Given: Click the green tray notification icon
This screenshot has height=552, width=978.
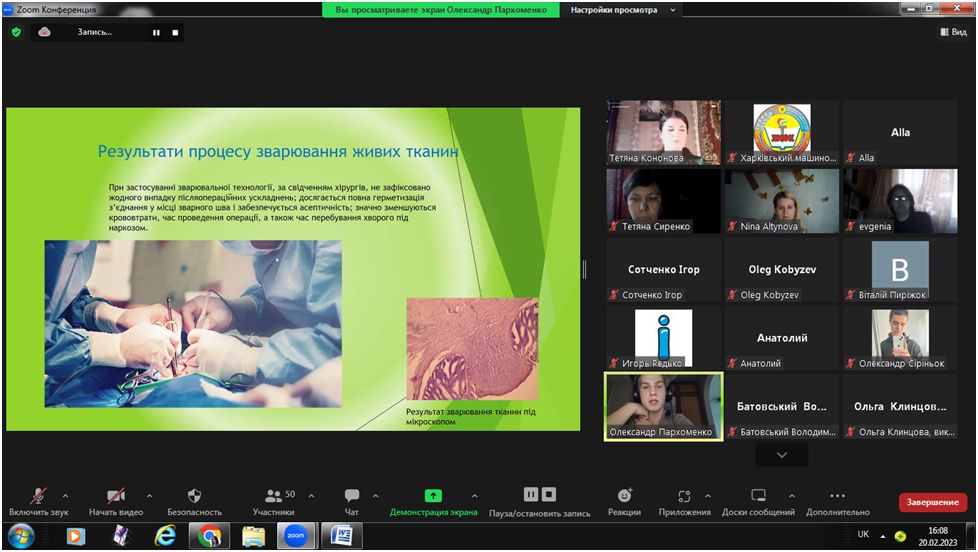Looking at the screenshot, I should (x=900, y=536).
